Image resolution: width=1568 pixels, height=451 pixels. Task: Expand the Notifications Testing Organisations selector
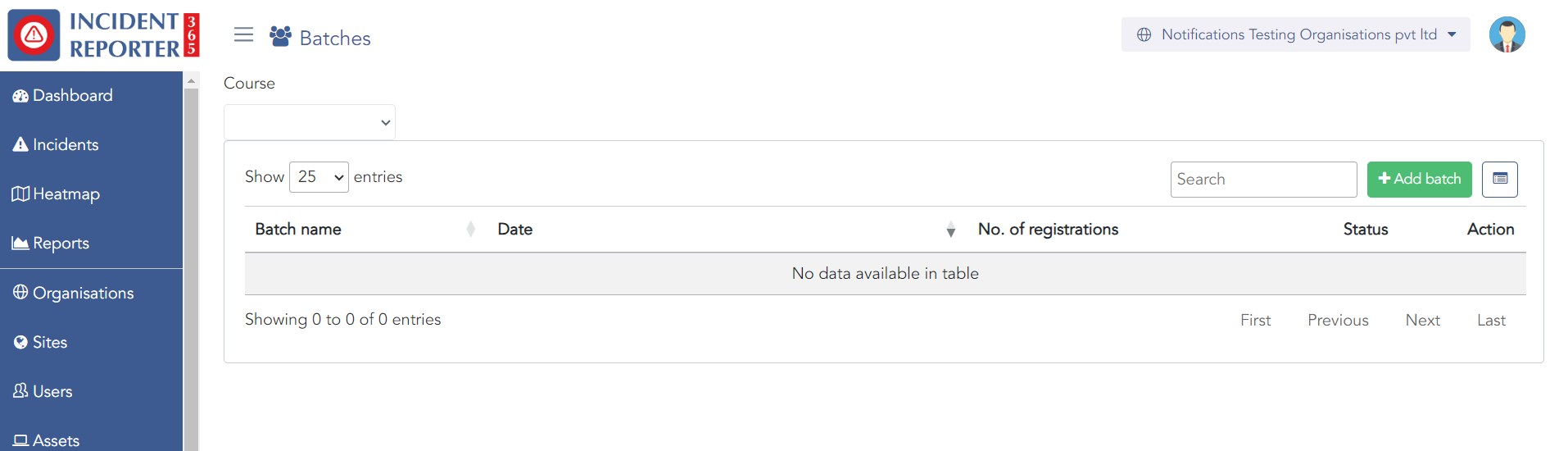[1295, 34]
